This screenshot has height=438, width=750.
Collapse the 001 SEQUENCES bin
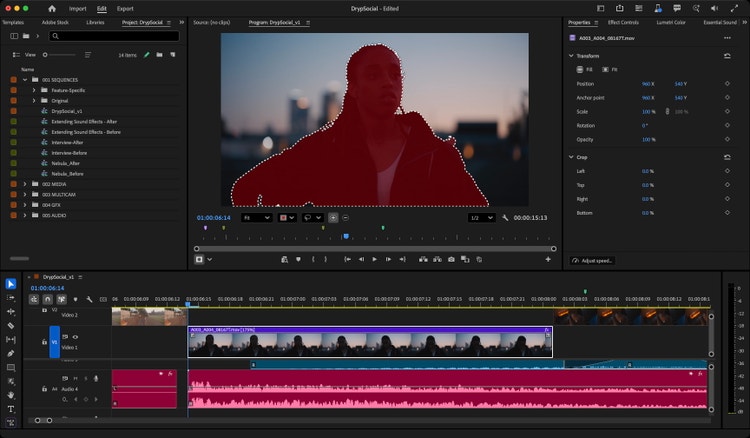pyautogui.click(x=25, y=80)
